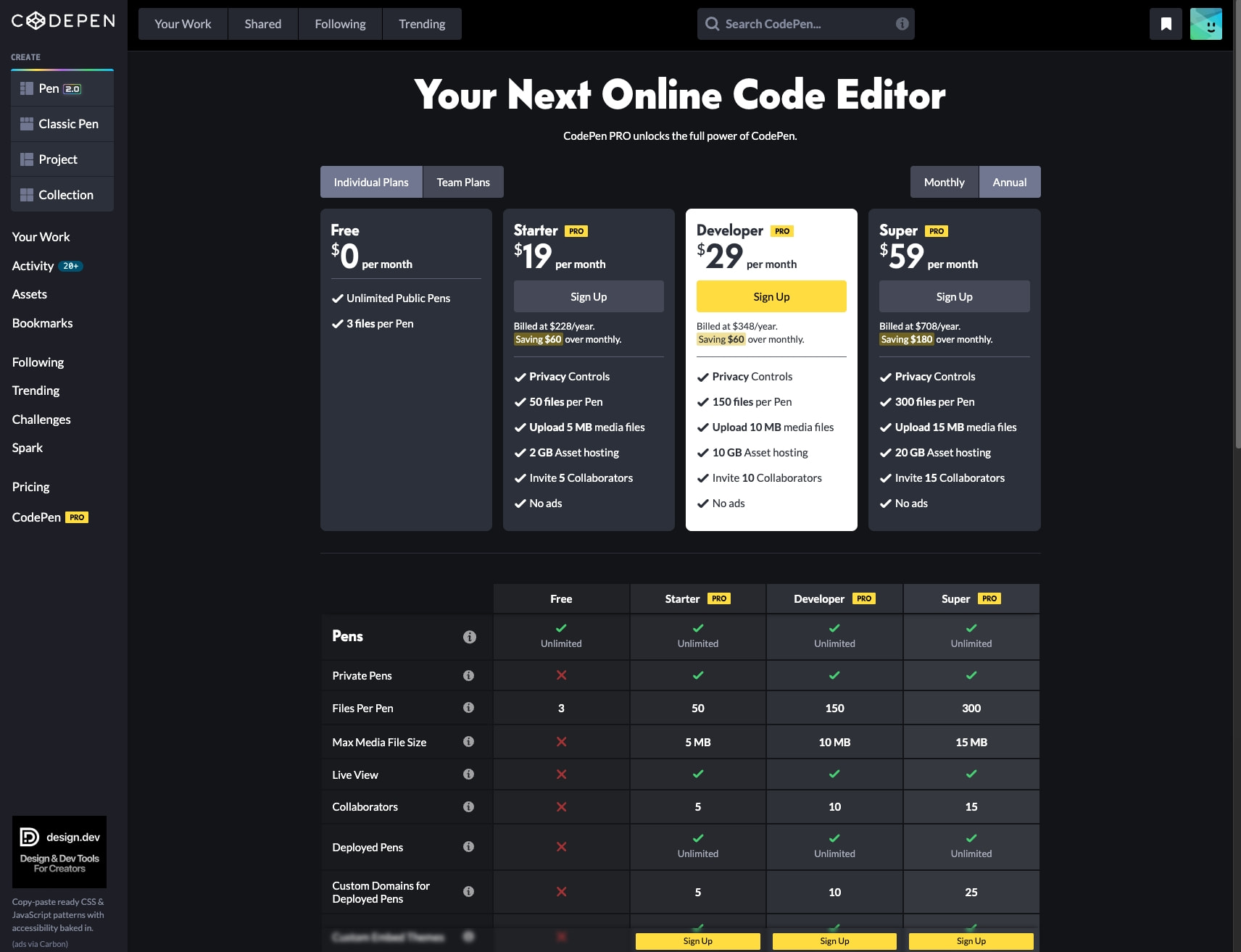This screenshot has height=952, width=1241.
Task: Open Trending in sidebar
Action: tap(36, 391)
